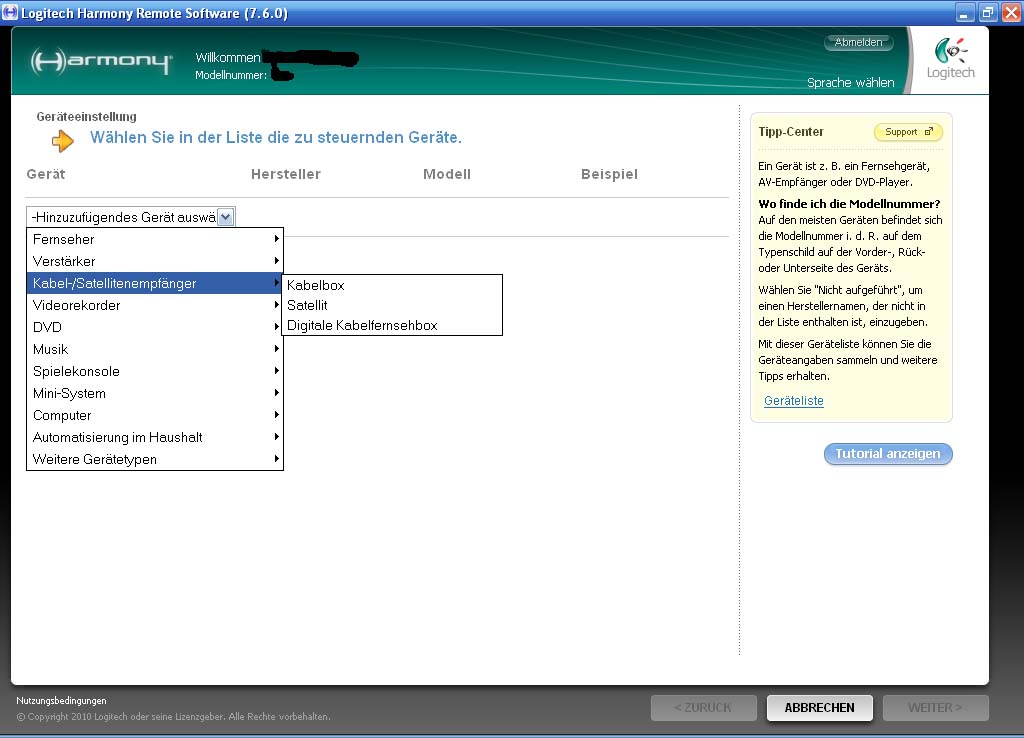The image size is (1024, 738).
Task: Open the Verstärker device category
Action: click(x=155, y=261)
